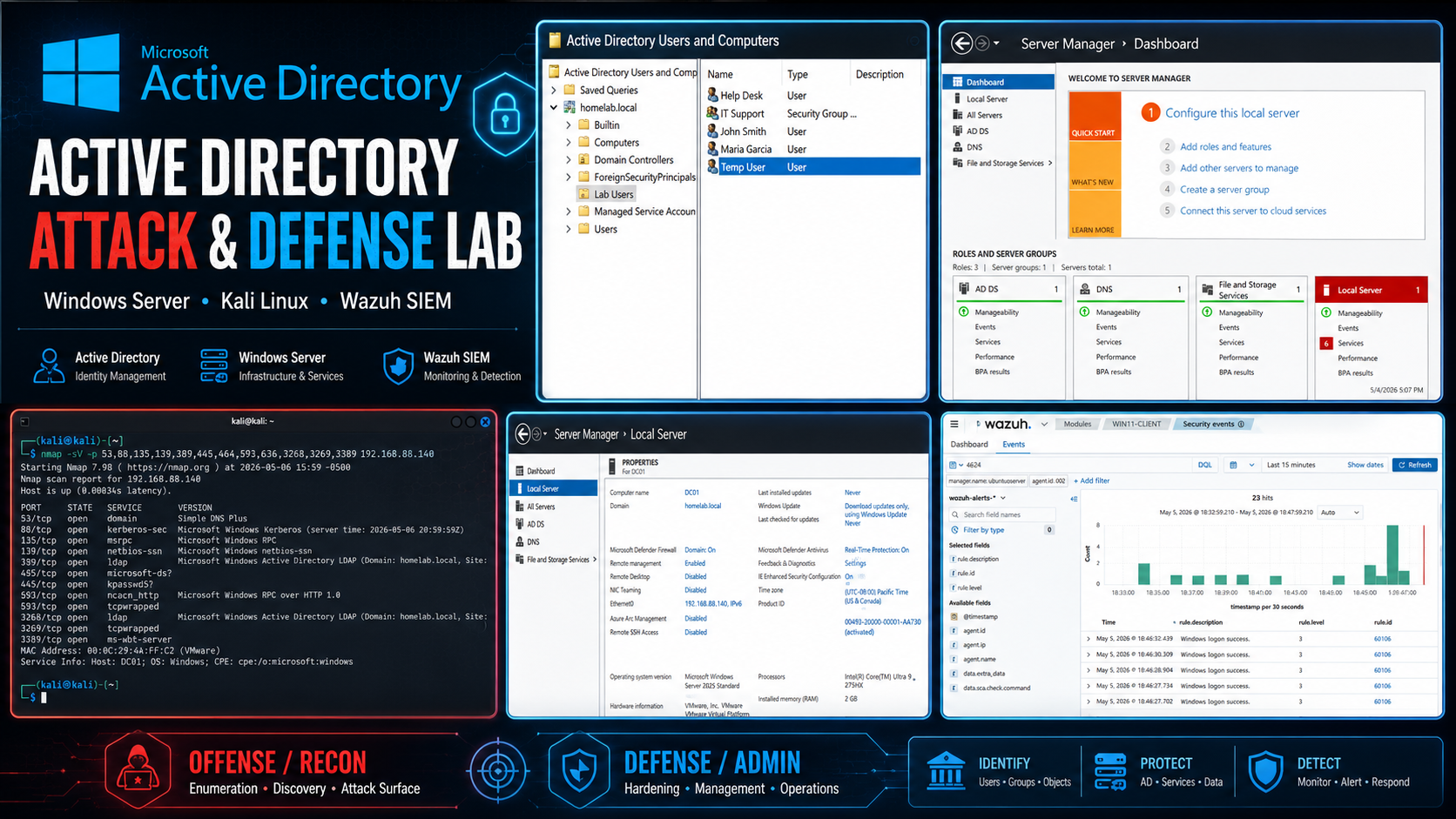Screen dimensions: 1456x819
Task: Click Configure this local server link
Action: (1231, 113)
